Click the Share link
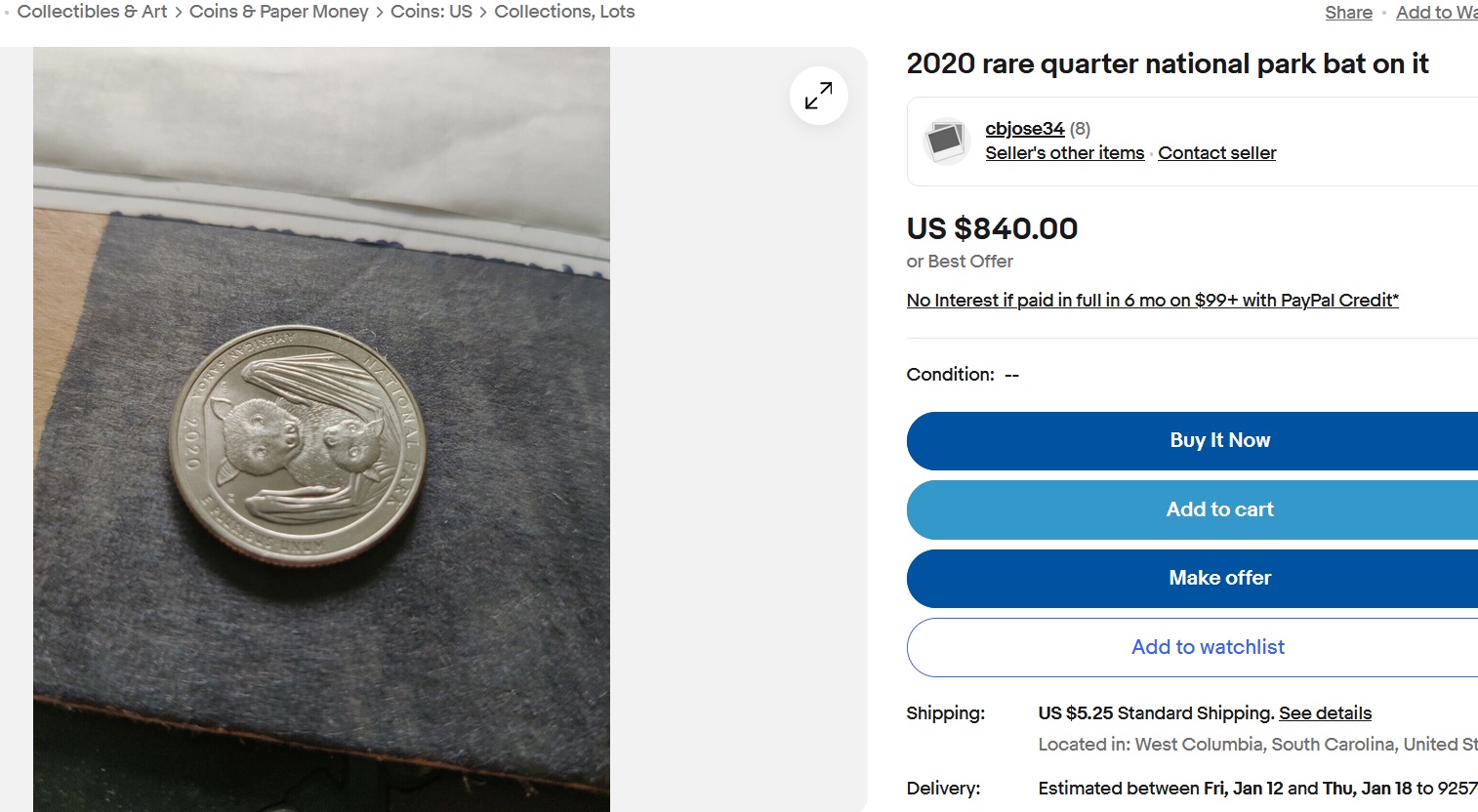 (1348, 13)
